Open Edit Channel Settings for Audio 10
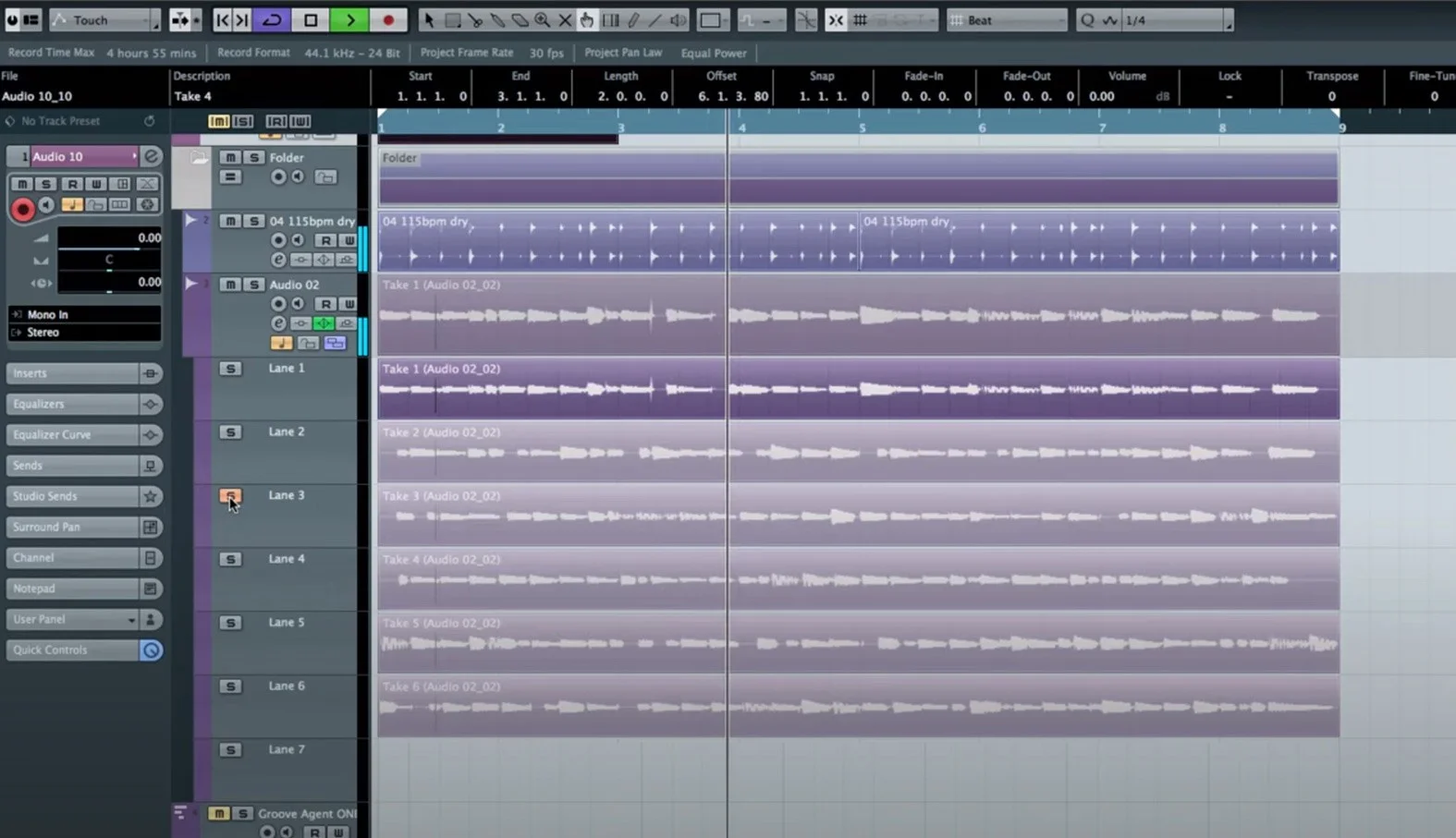Viewport: 1456px width, 838px height. 152,156
